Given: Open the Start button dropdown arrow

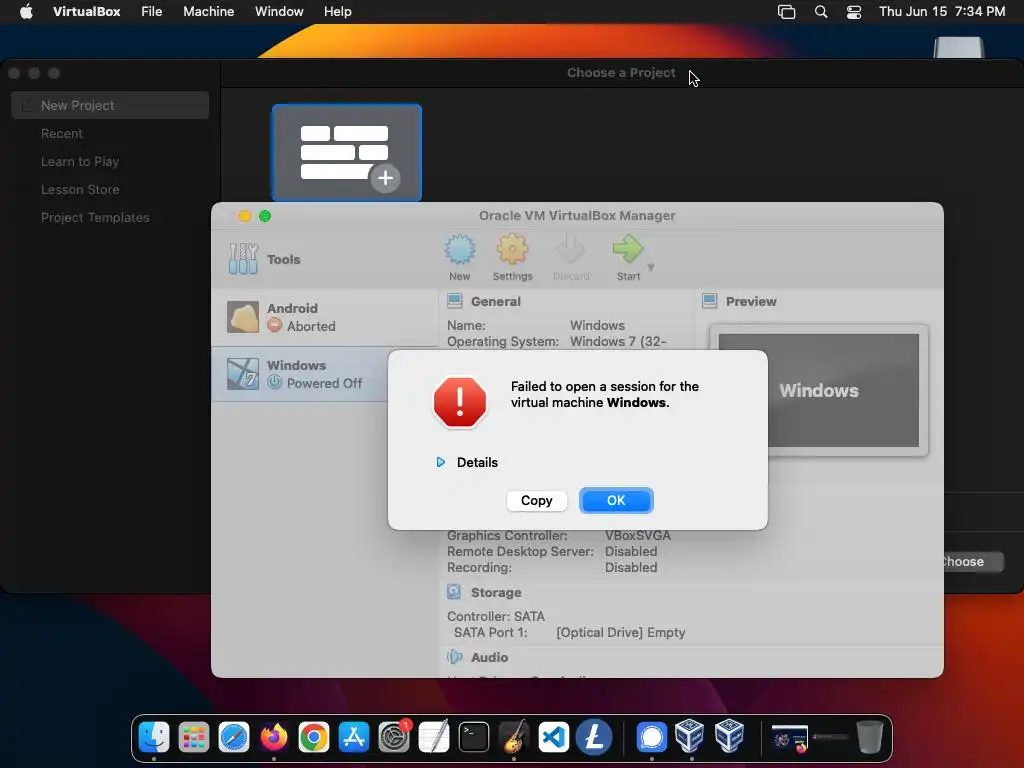Looking at the screenshot, I should pos(651,267).
